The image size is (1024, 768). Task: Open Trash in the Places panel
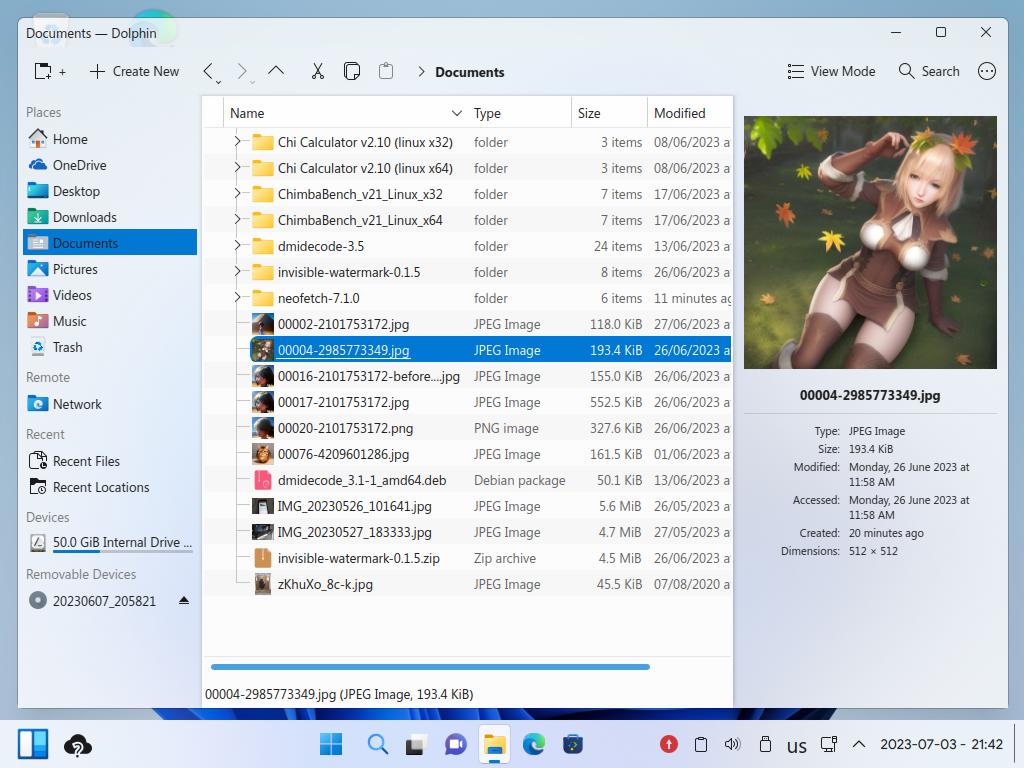67,347
